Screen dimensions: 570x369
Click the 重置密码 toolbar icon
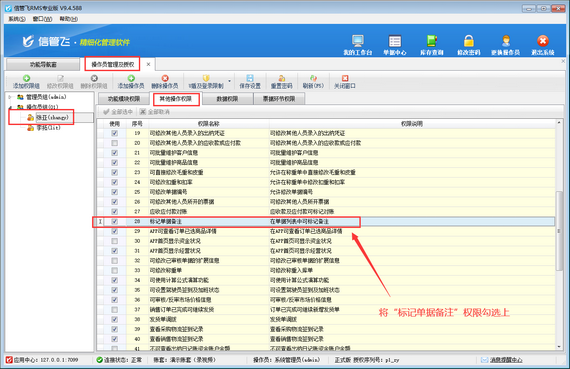pyautogui.click(x=281, y=78)
